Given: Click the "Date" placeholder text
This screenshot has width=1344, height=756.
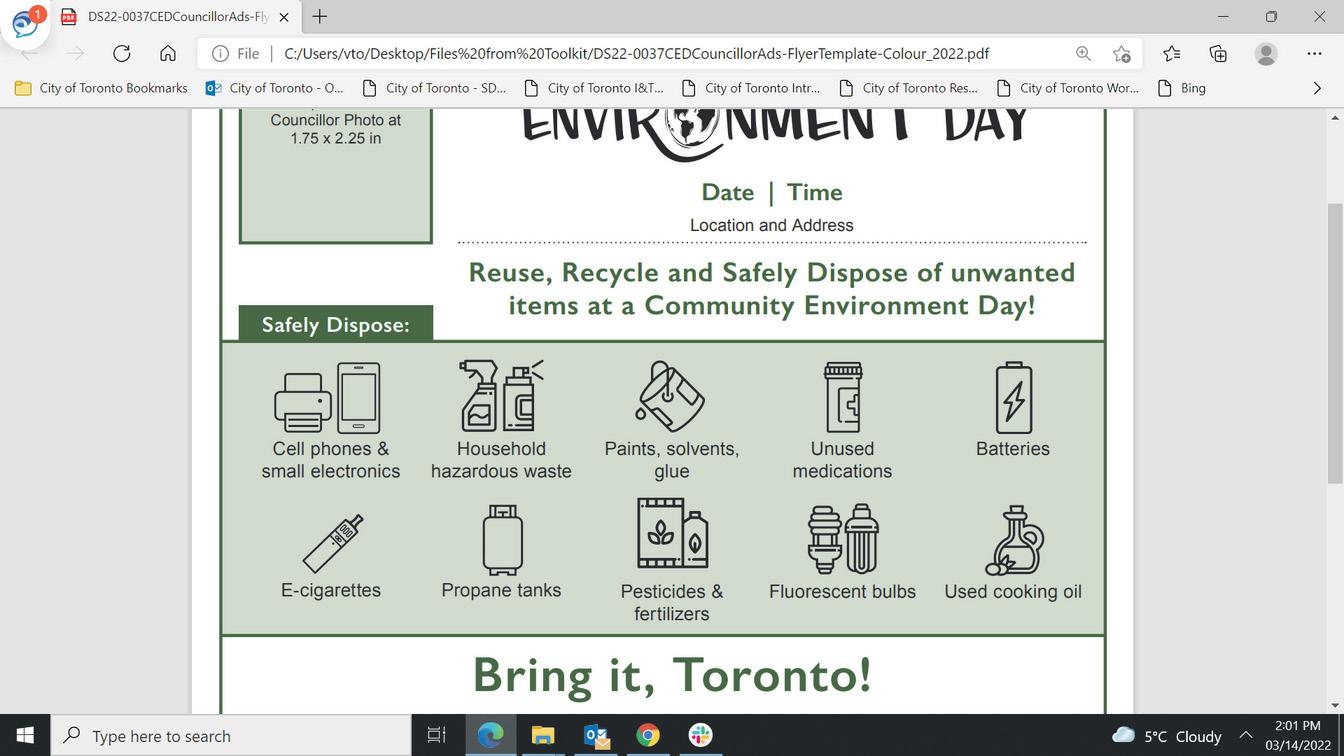Looking at the screenshot, I should (727, 192).
